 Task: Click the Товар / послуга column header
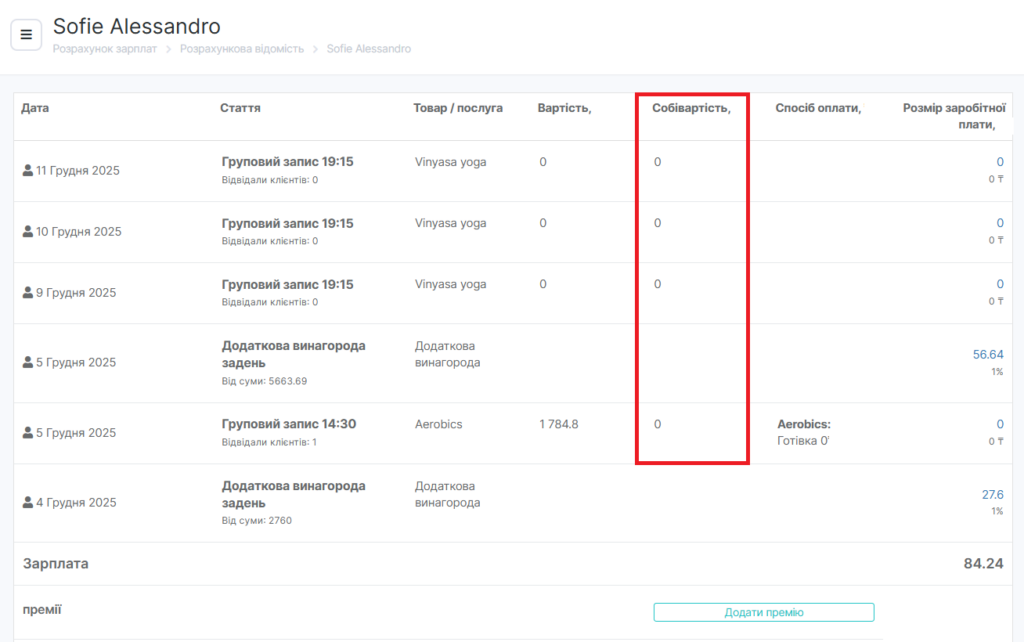pos(458,108)
